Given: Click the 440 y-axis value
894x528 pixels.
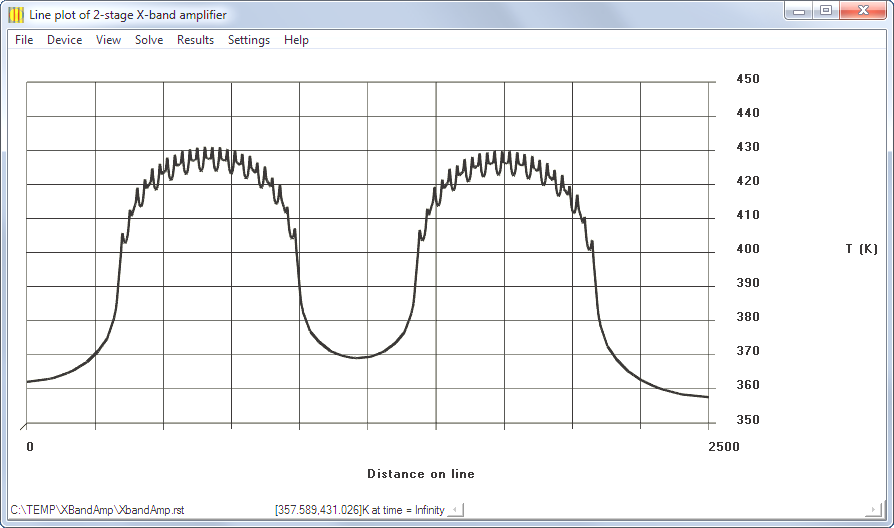Looking at the screenshot, I should [748, 113].
